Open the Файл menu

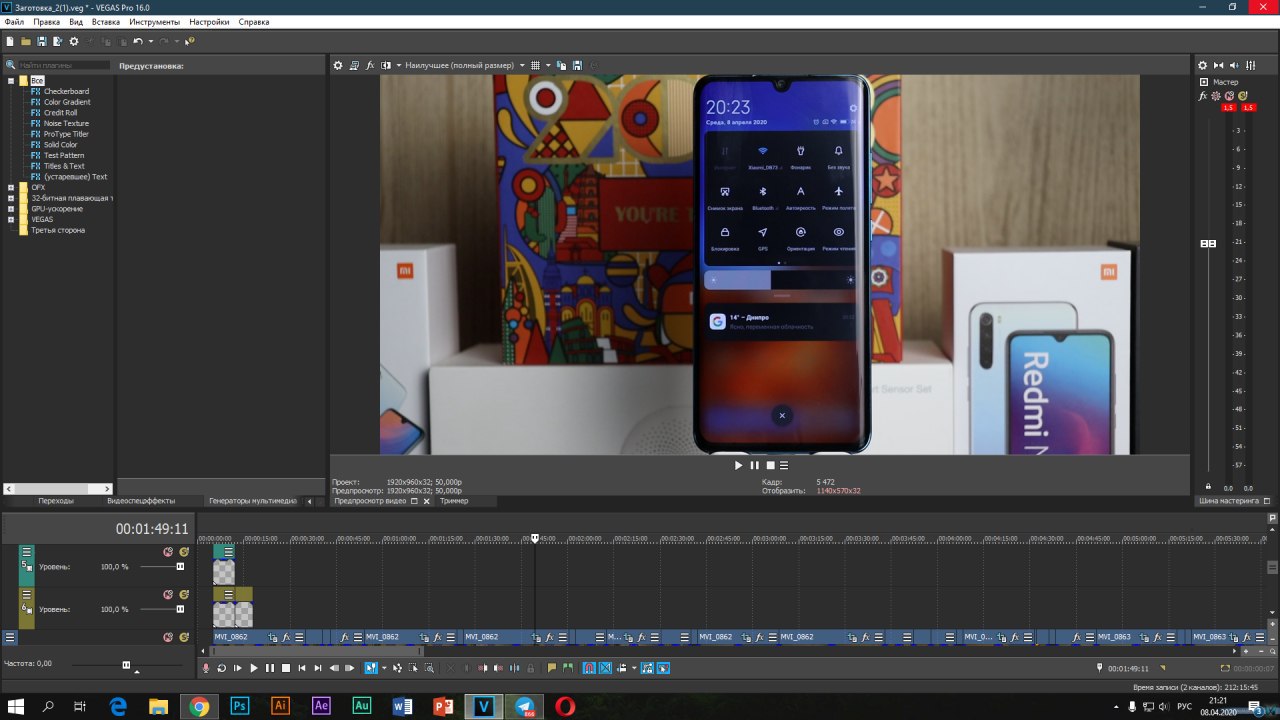14,22
